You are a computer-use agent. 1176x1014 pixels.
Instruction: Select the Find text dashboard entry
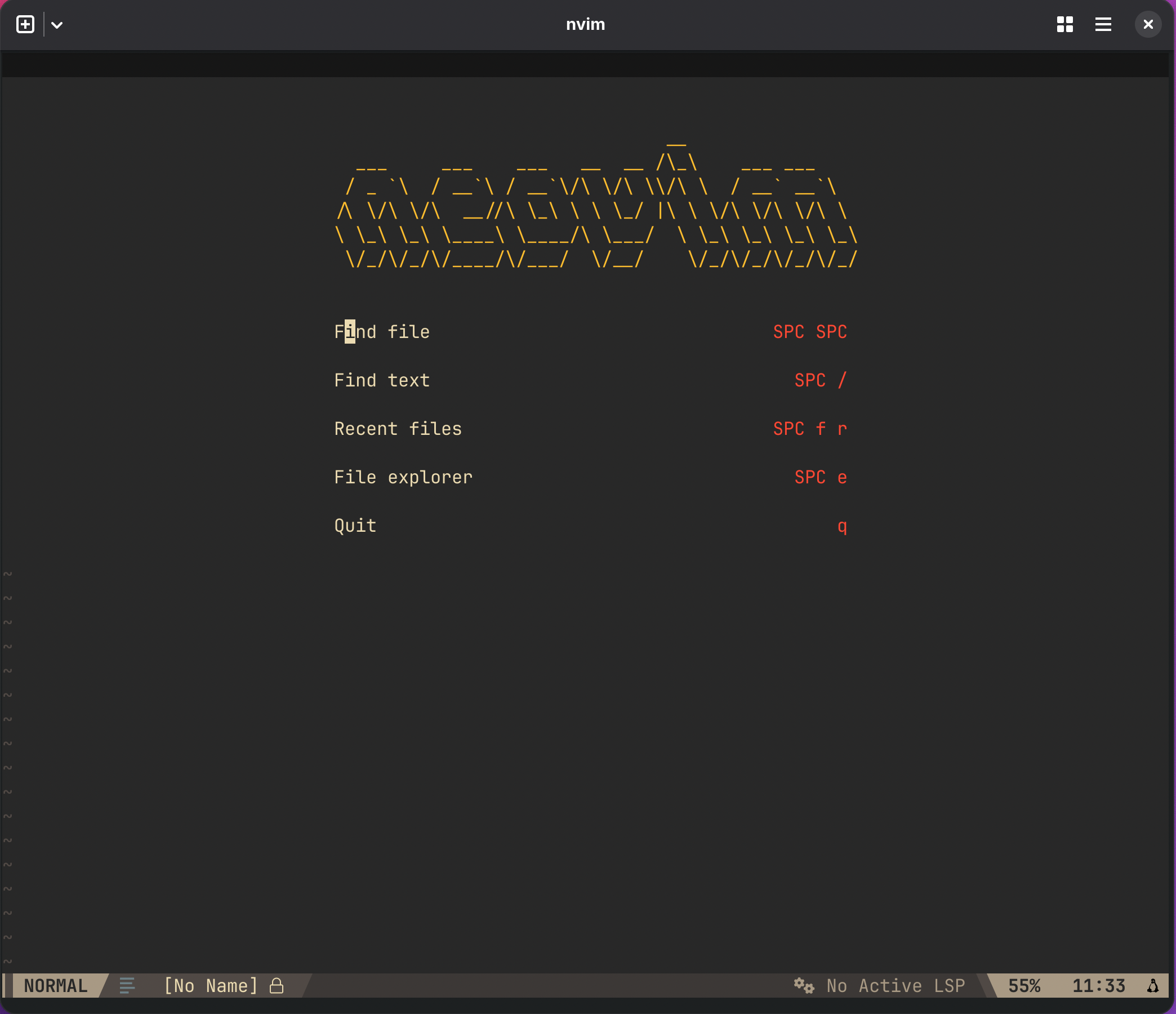(381, 380)
